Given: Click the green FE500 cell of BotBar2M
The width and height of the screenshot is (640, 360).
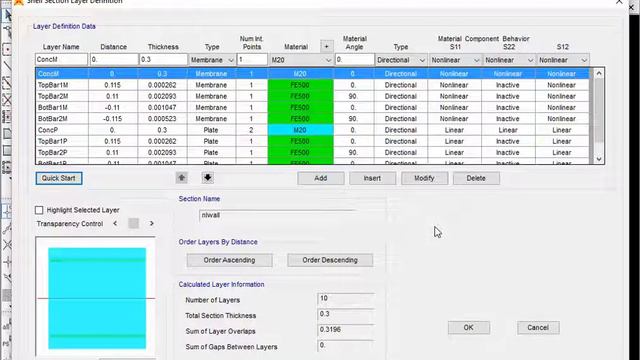Looking at the screenshot, I should [x=300, y=119].
